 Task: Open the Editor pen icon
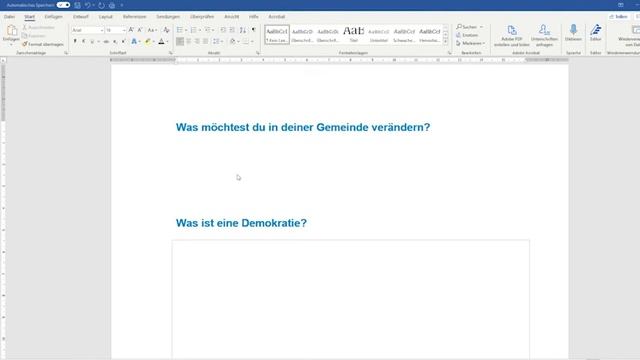click(x=596, y=29)
